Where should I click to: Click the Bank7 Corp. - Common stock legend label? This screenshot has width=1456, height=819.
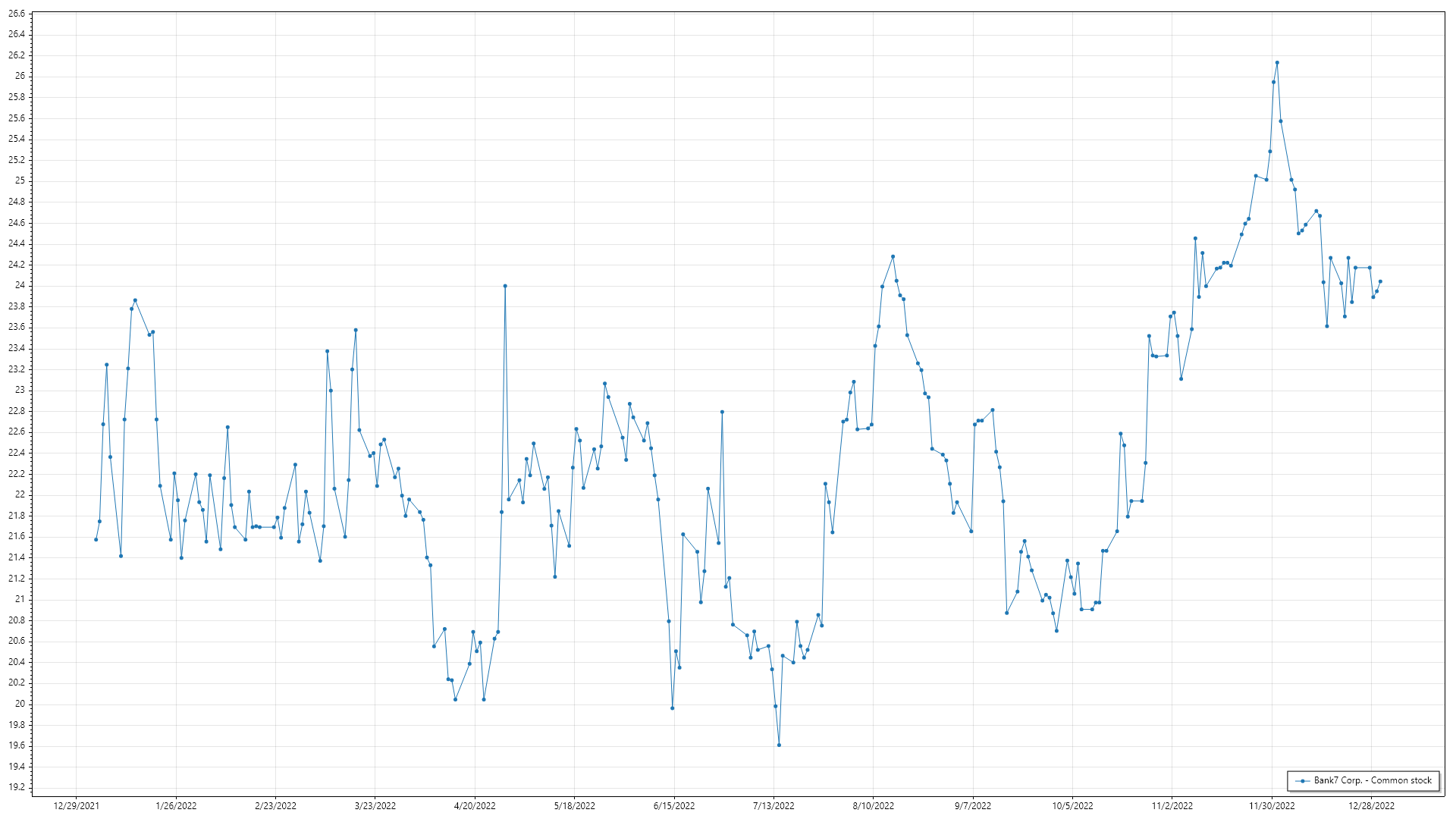[x=1373, y=780]
